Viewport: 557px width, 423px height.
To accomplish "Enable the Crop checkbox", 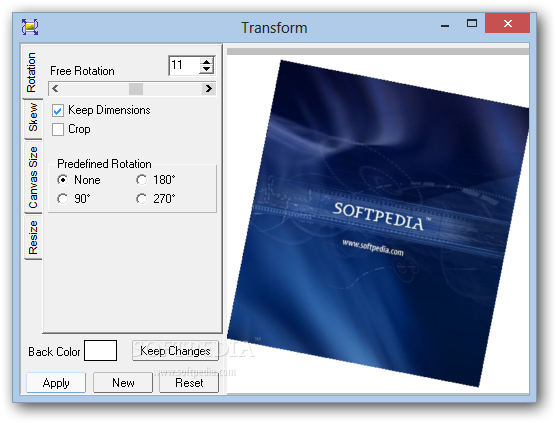I will point(58,129).
